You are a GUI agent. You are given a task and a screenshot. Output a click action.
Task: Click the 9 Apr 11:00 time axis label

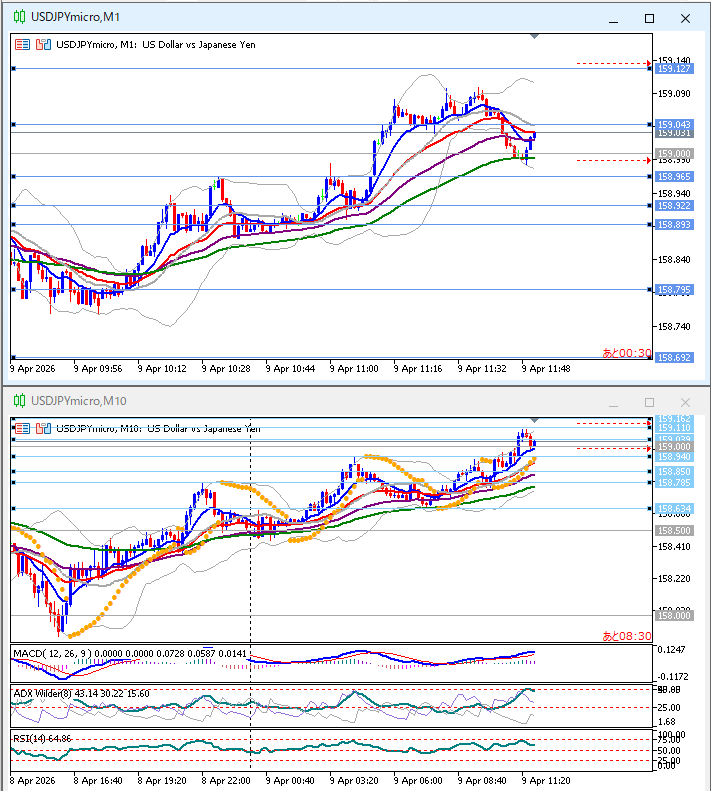354,369
